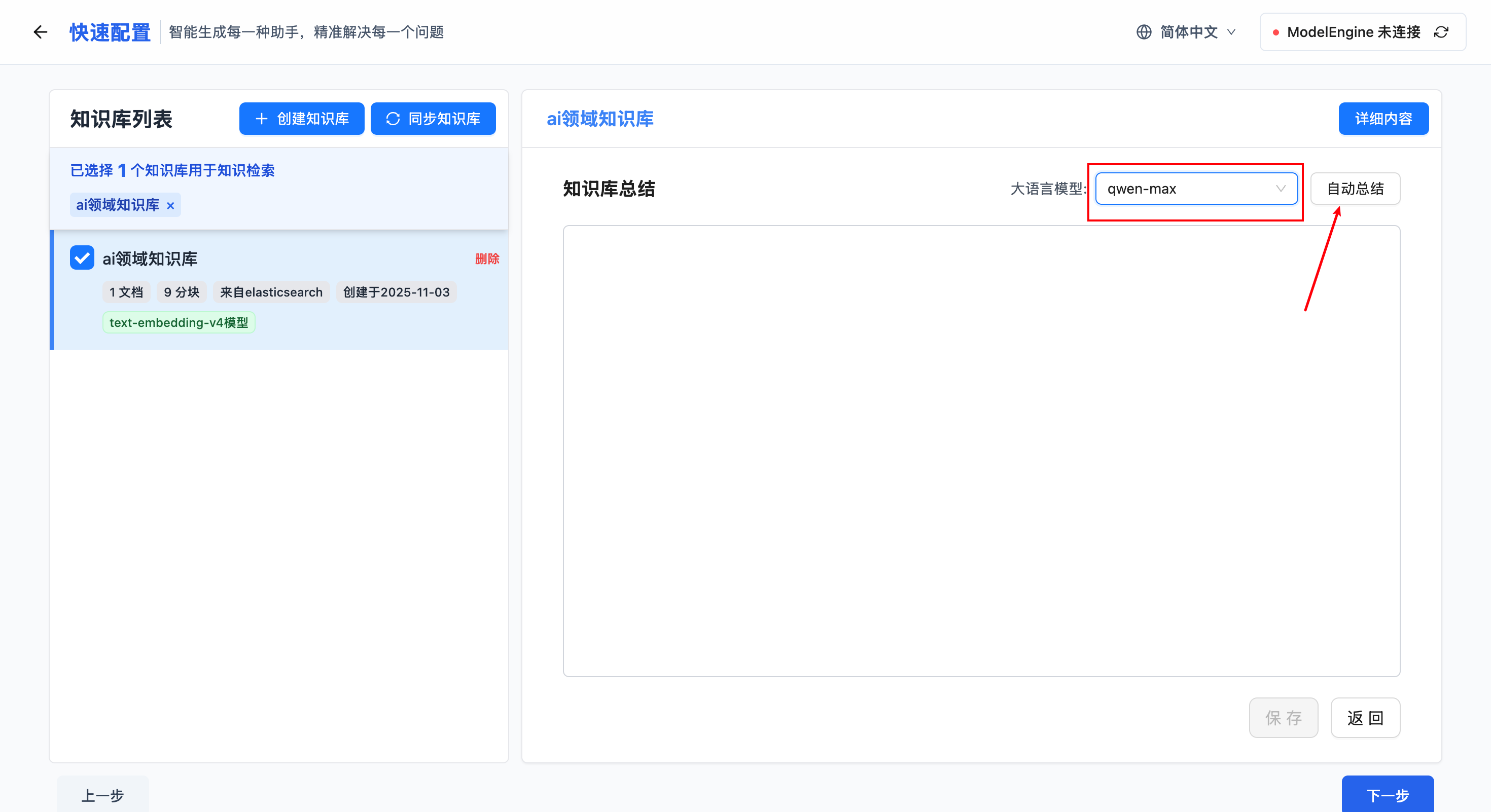Click the 保存 button
The width and height of the screenshot is (1491, 812).
coord(1283,718)
